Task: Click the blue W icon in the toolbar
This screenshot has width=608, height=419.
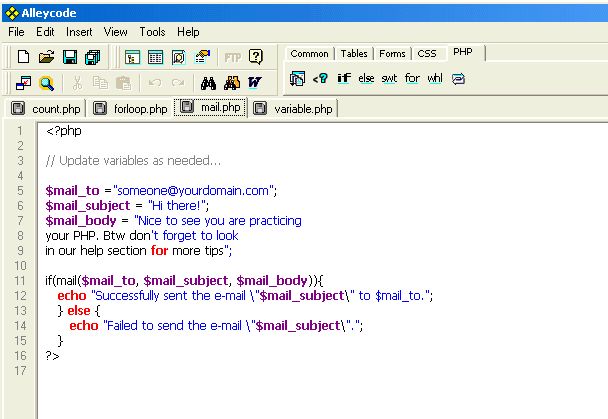Action: pos(255,83)
